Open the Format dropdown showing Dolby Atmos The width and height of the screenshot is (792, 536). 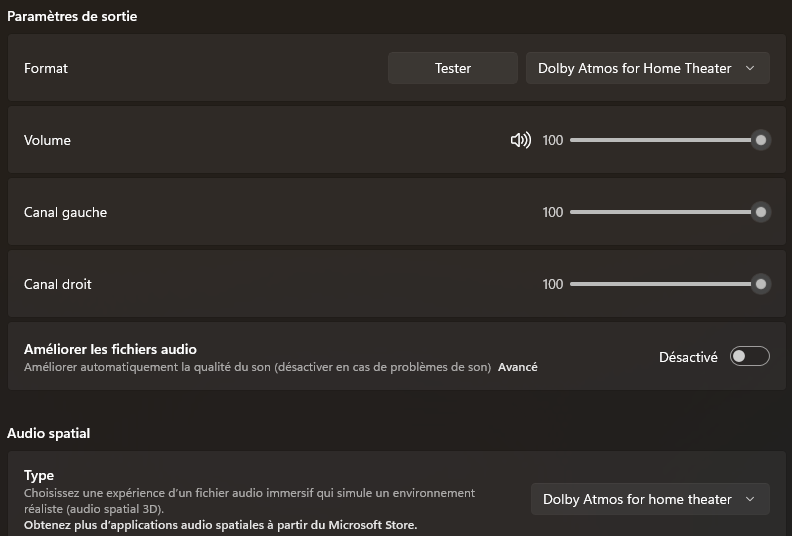[647, 68]
